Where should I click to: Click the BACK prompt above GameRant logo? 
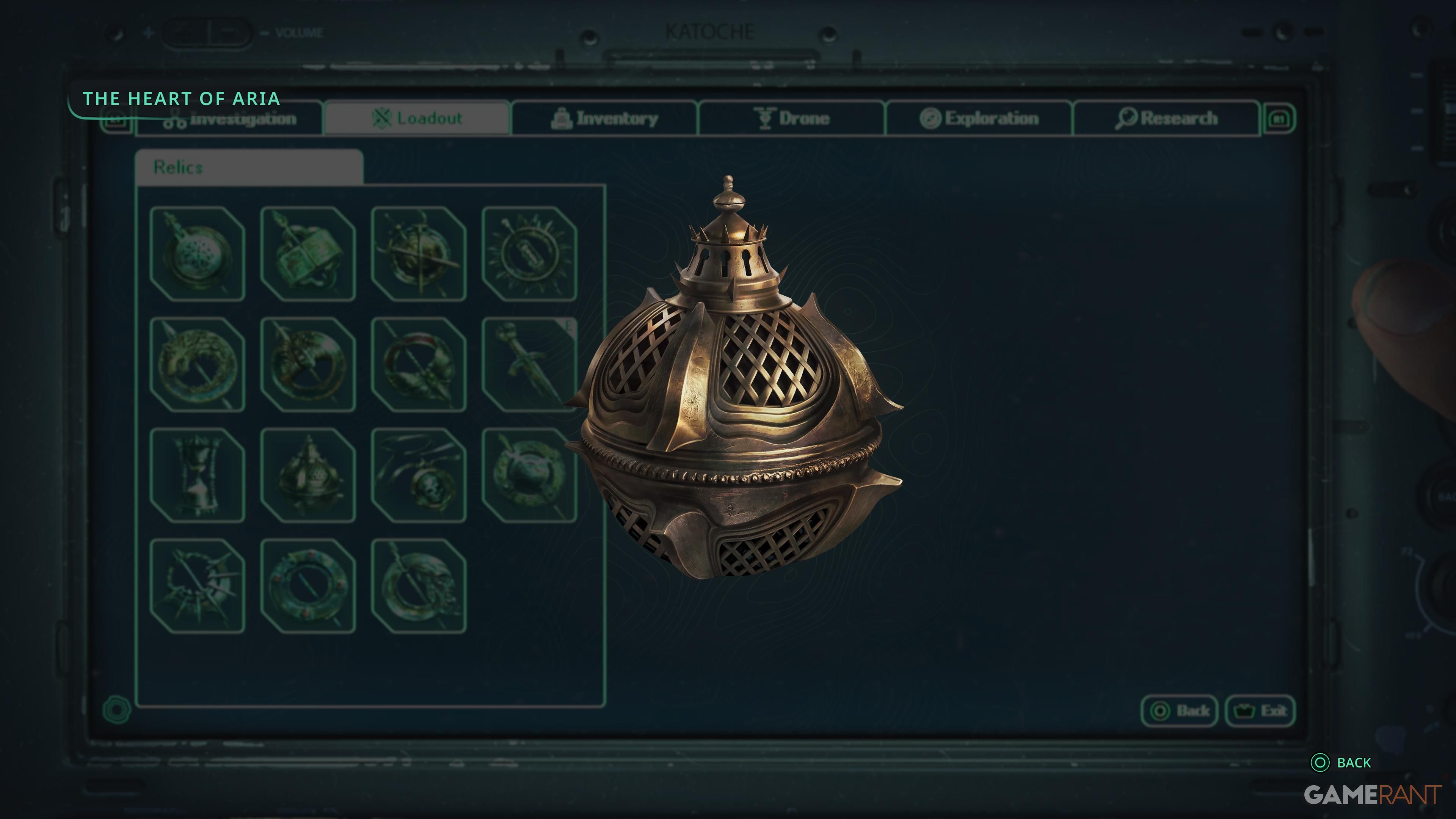[x=1341, y=763]
